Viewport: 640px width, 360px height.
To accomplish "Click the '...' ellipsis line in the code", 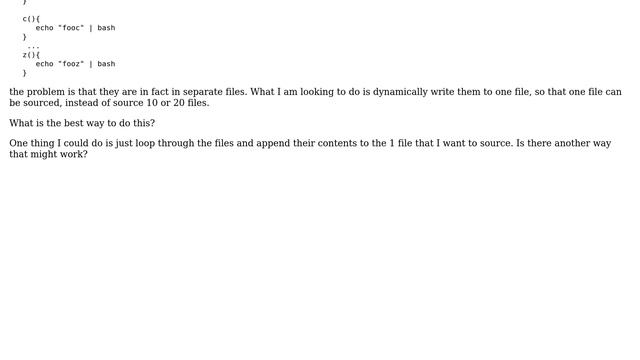I will [x=33, y=47].
